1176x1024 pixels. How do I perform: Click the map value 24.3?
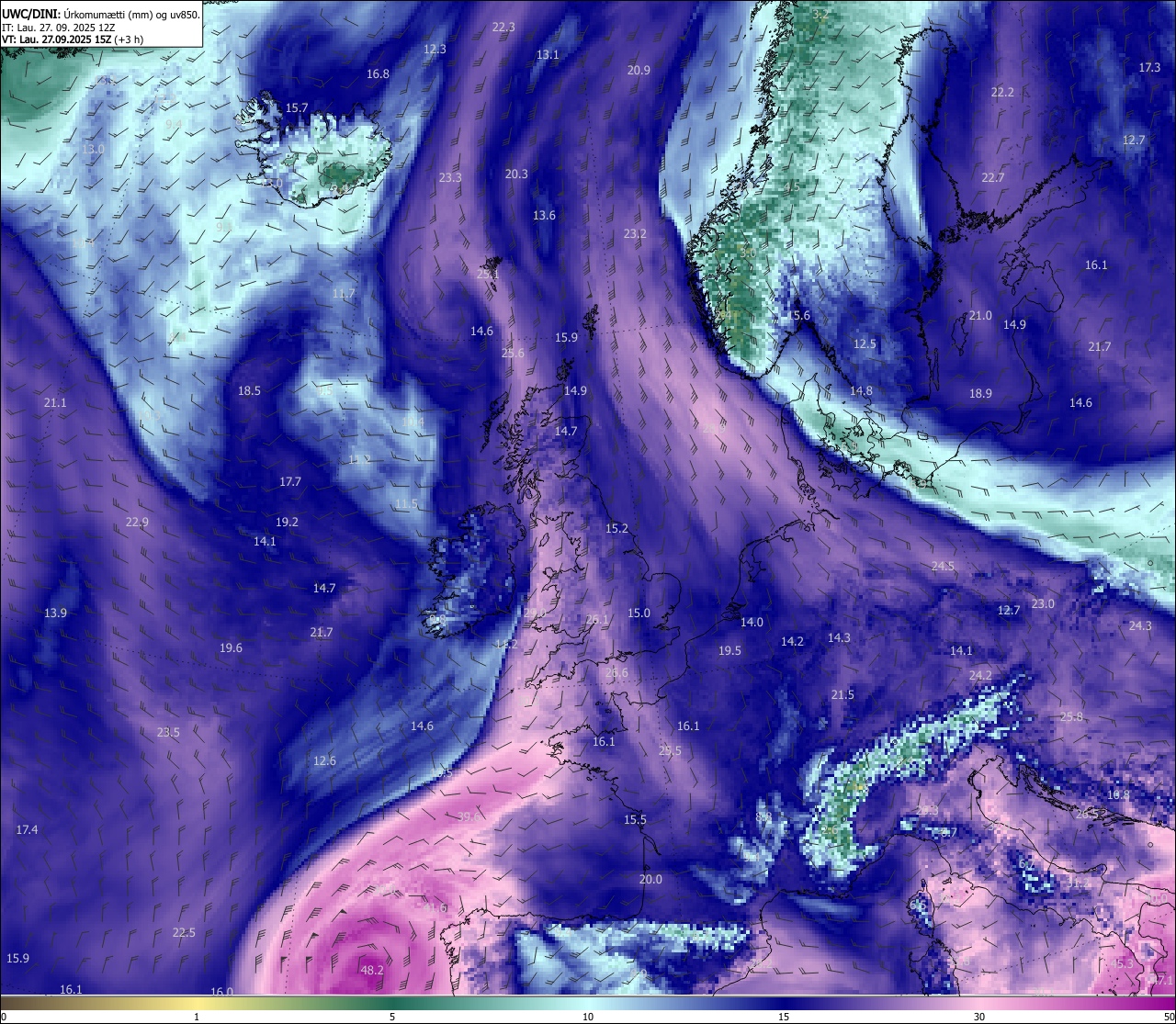click(1140, 626)
